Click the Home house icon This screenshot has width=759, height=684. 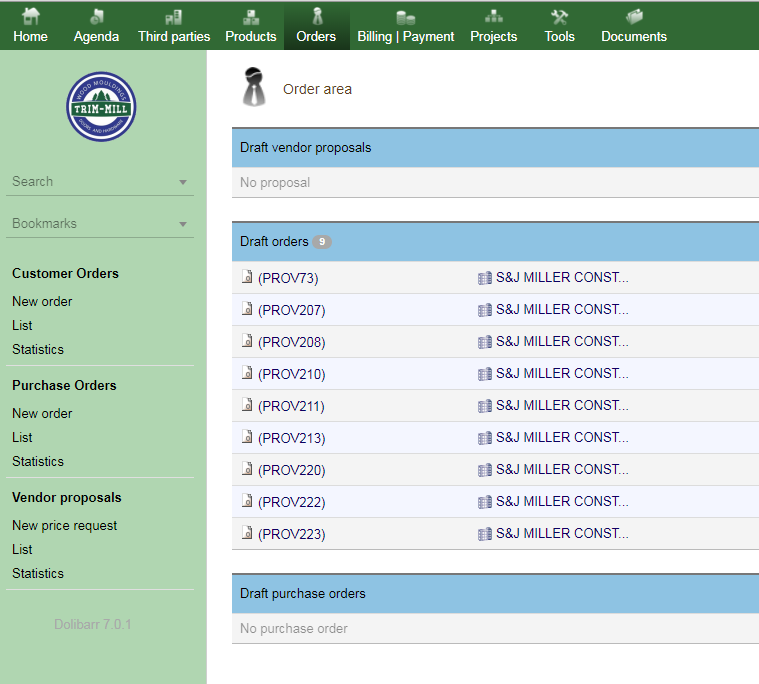click(x=30, y=16)
